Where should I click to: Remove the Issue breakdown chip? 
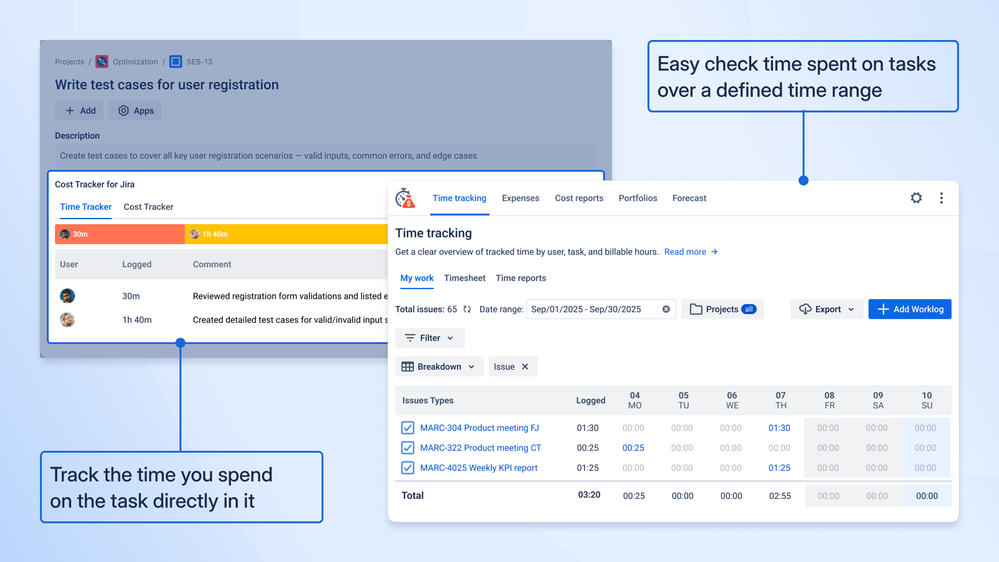pyautogui.click(x=525, y=366)
